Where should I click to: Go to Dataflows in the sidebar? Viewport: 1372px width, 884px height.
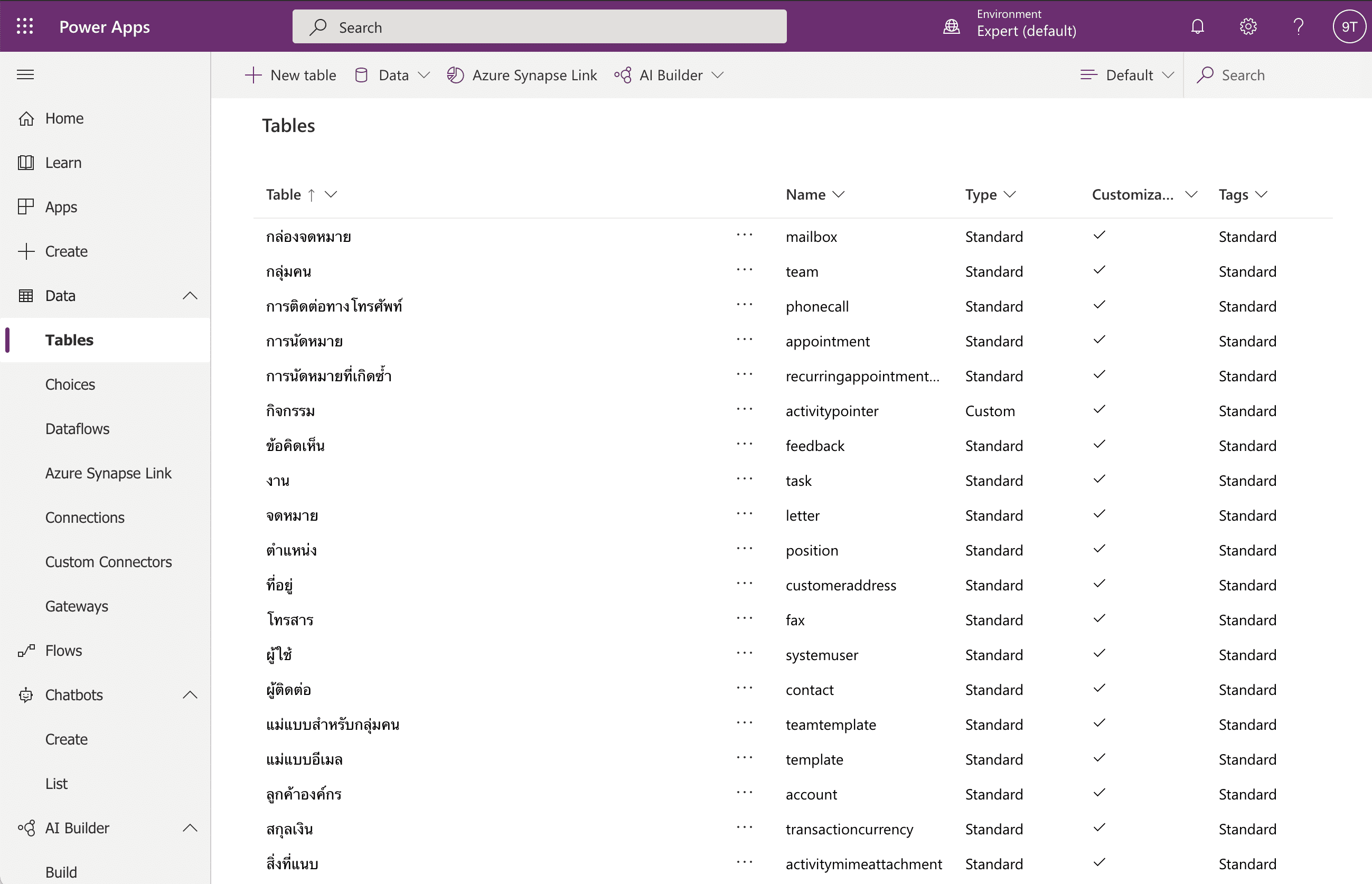pos(77,429)
